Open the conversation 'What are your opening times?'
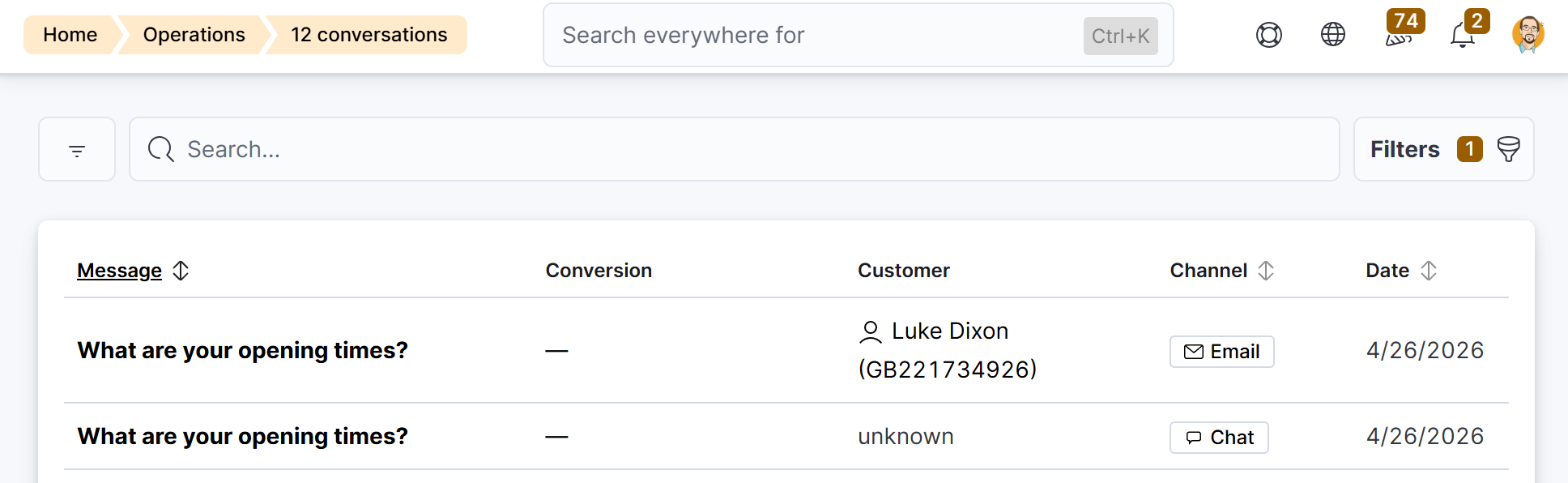 coord(242,350)
